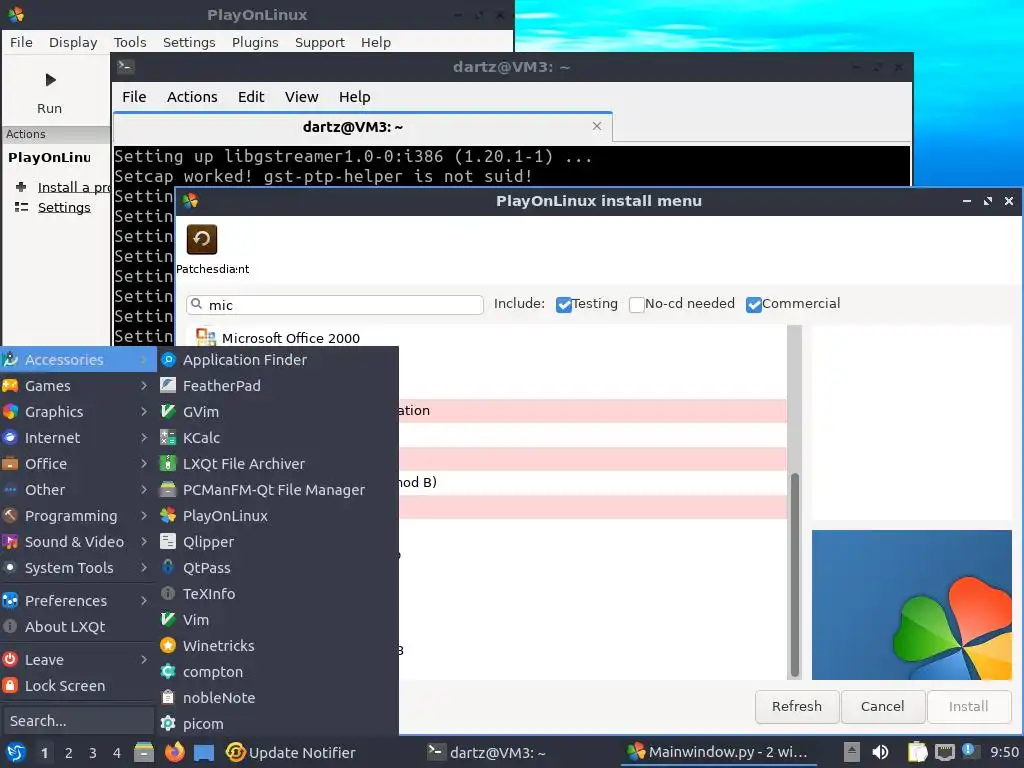Switch to workspace 3

tap(92, 753)
